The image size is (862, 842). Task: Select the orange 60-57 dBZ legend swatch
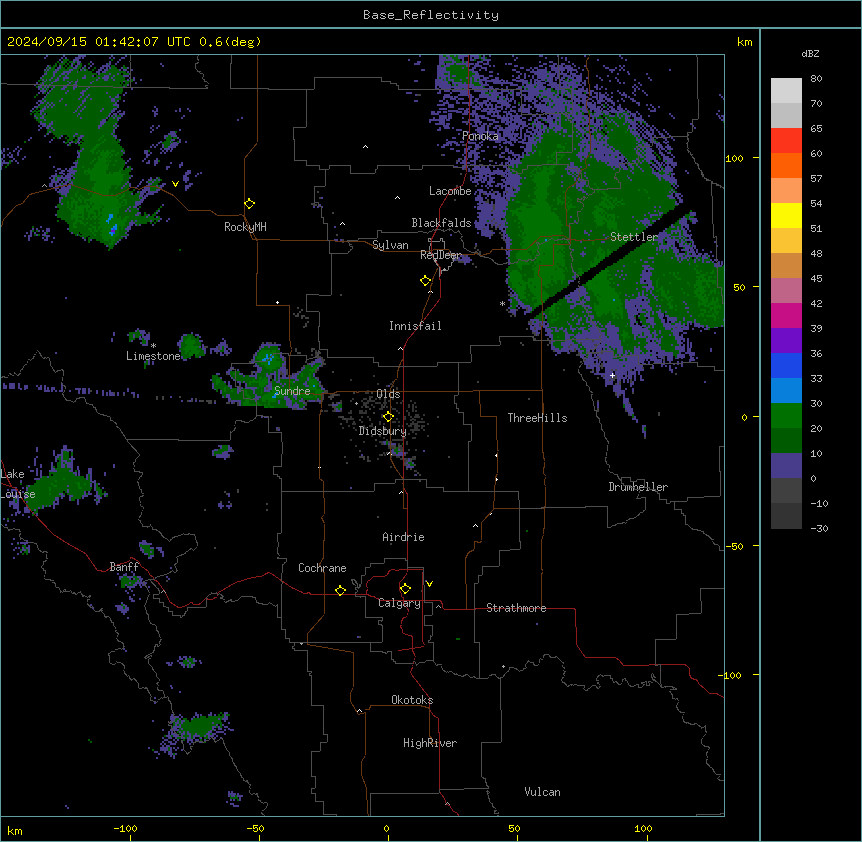[x=786, y=165]
